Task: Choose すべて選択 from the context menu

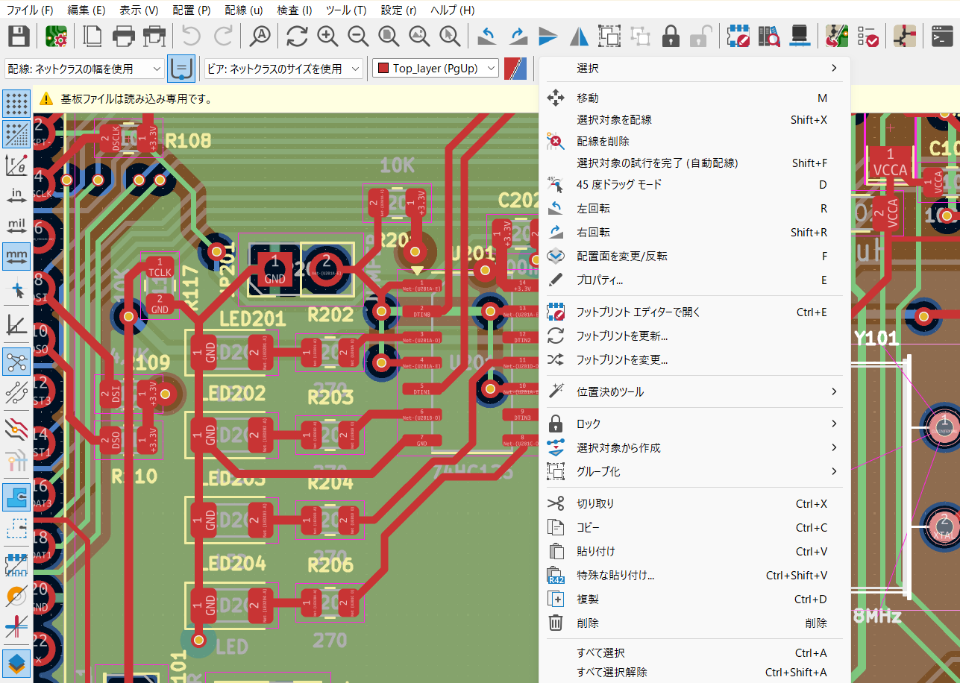Action: [x=694, y=652]
